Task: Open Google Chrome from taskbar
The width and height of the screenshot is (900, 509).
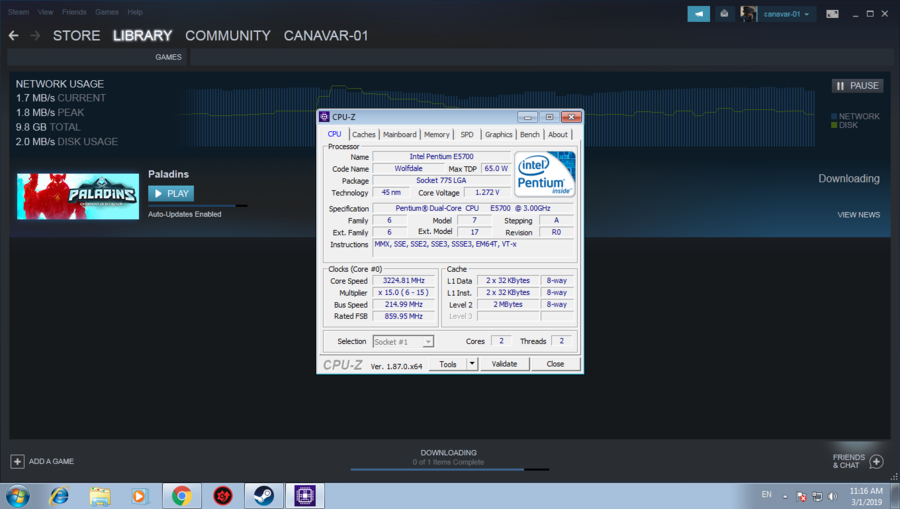Action: 182,496
